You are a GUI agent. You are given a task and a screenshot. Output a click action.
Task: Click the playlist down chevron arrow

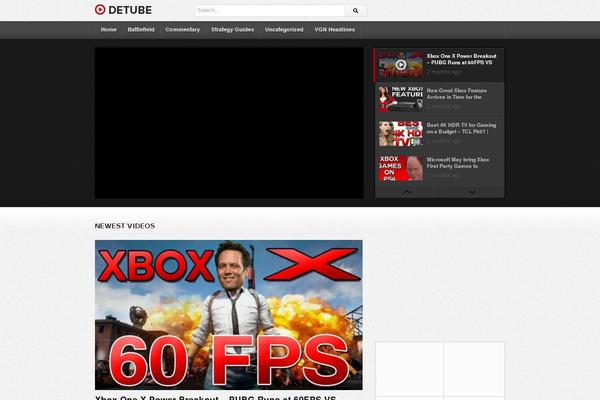(472, 192)
